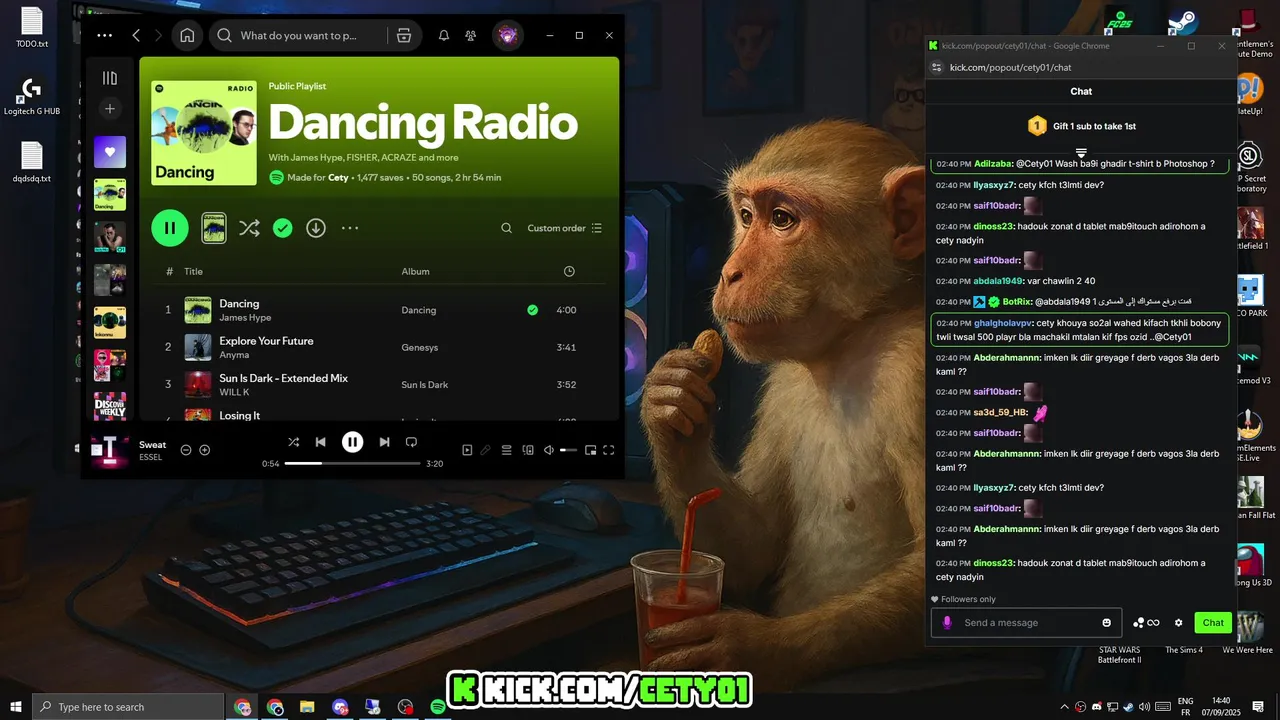
Task: Open Spotify's three-dot menu at top left
Action: pyautogui.click(x=105, y=35)
